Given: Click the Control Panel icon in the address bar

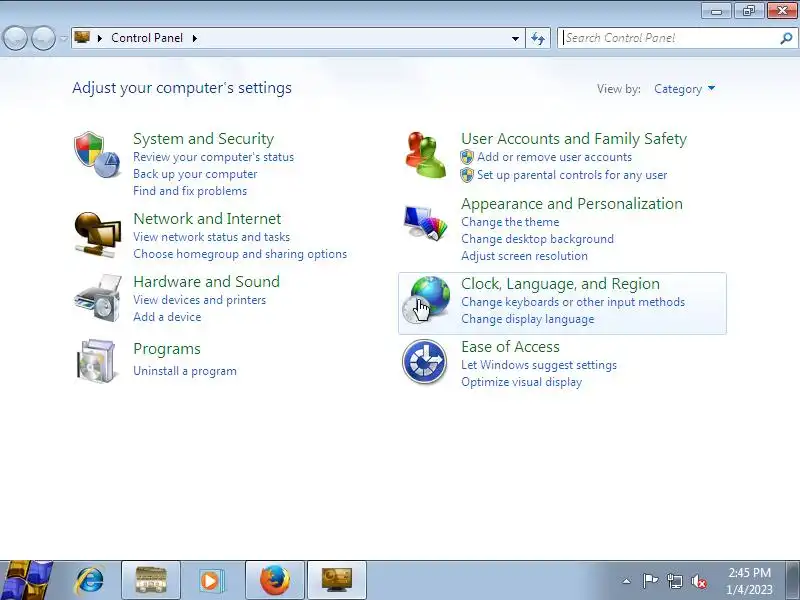Looking at the screenshot, I should (x=82, y=38).
